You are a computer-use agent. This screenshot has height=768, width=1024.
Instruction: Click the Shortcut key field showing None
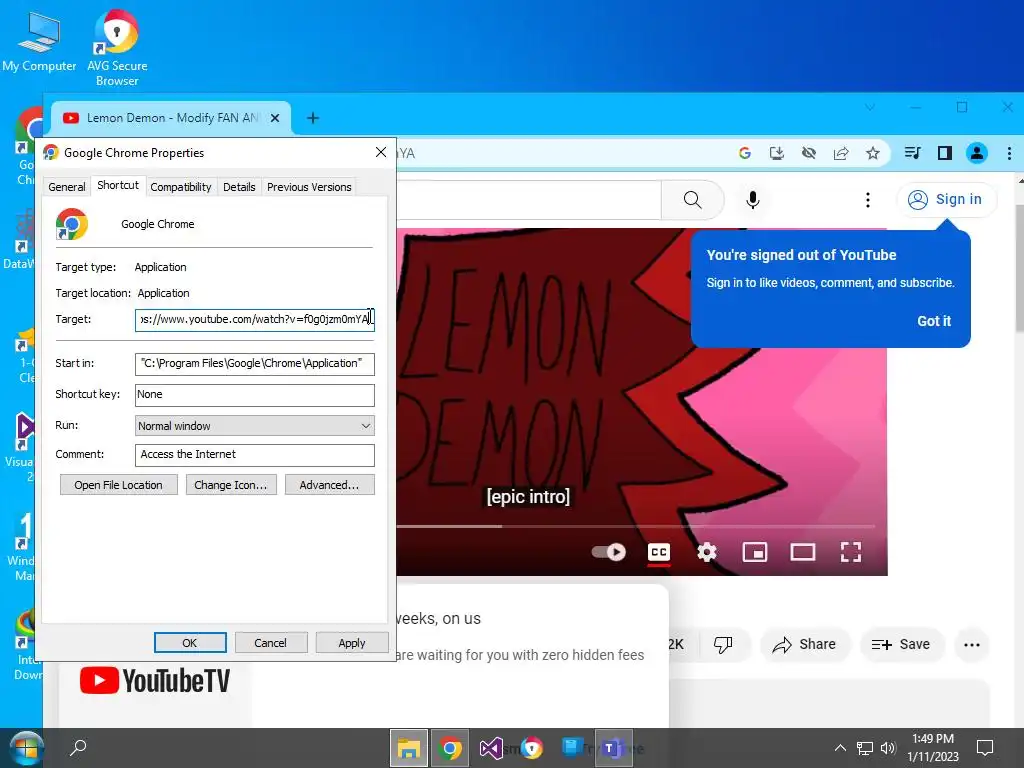255,395
